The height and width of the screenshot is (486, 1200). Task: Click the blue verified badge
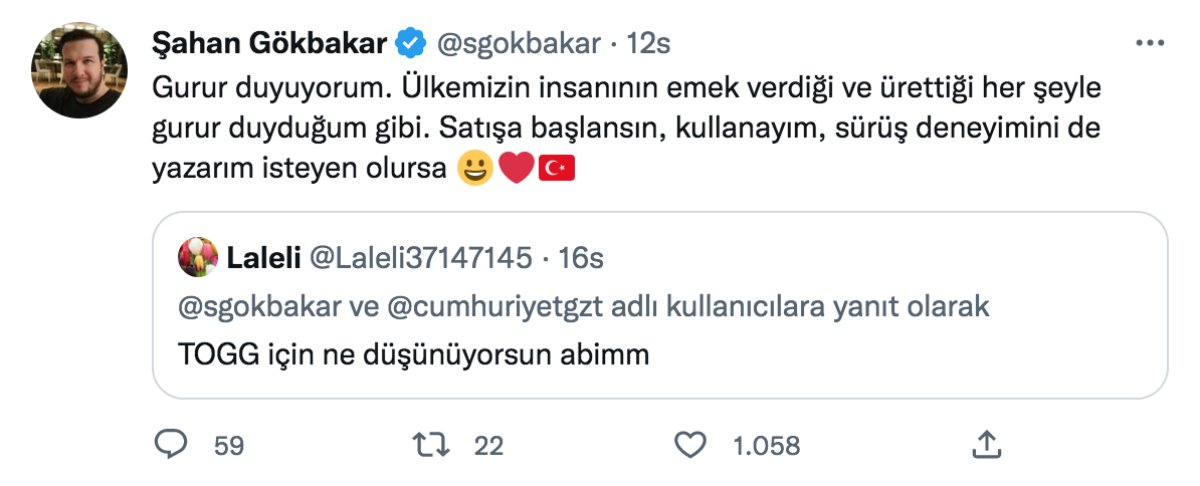[x=409, y=44]
